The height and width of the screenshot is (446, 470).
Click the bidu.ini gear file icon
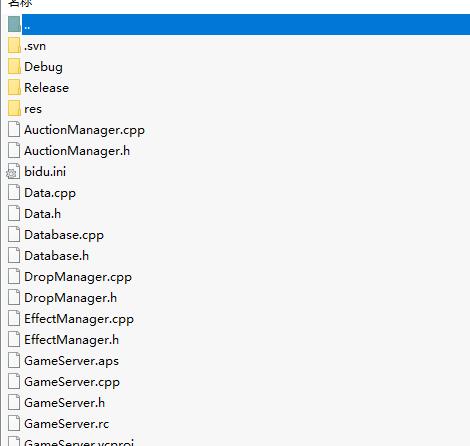pyautogui.click(x=13, y=171)
